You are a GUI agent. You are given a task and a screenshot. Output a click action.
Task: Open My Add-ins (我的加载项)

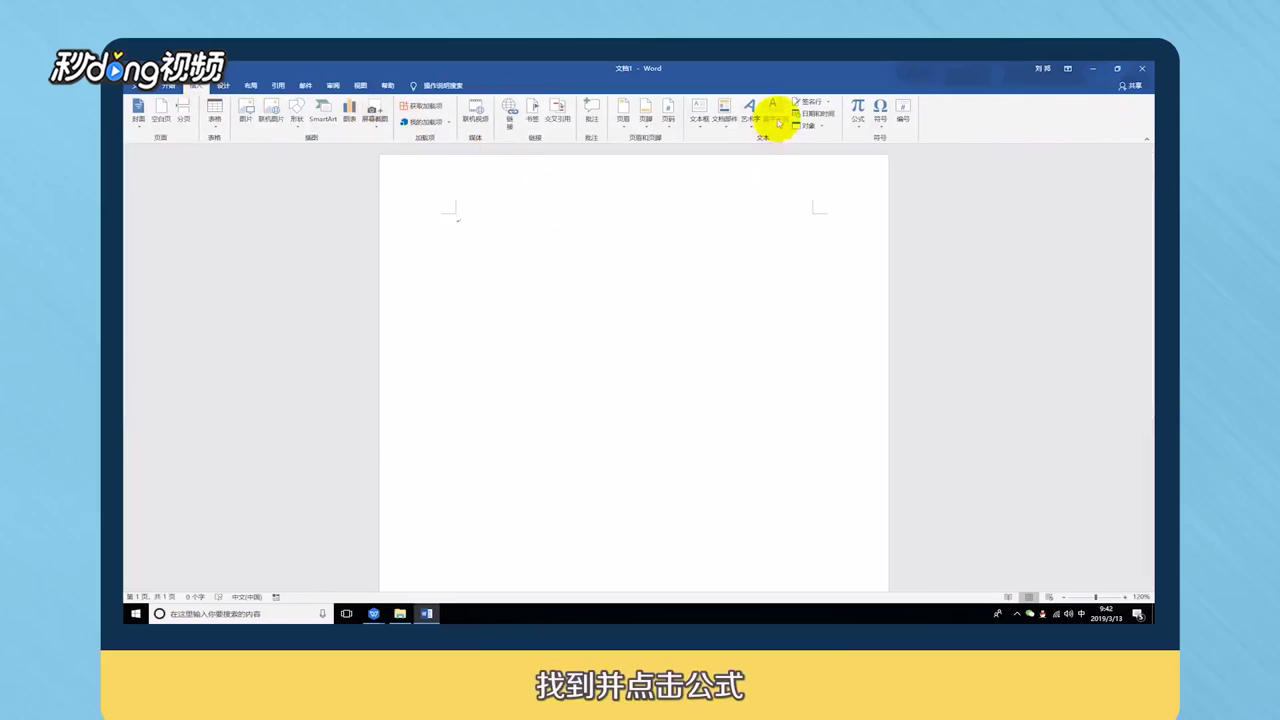[423, 122]
